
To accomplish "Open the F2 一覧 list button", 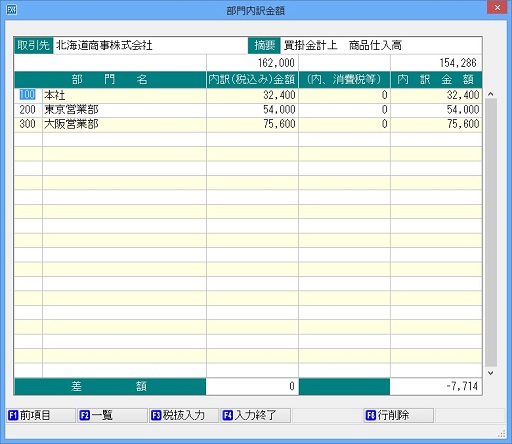I will [112, 415].
